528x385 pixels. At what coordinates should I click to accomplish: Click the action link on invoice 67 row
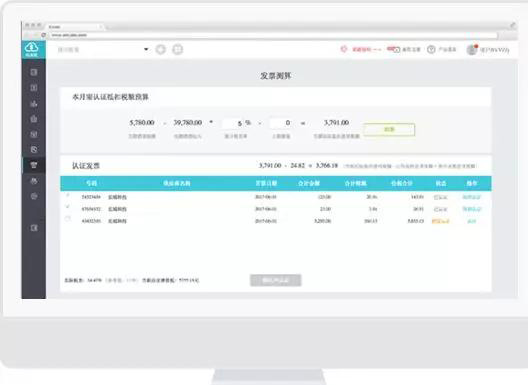pyautogui.click(x=471, y=209)
